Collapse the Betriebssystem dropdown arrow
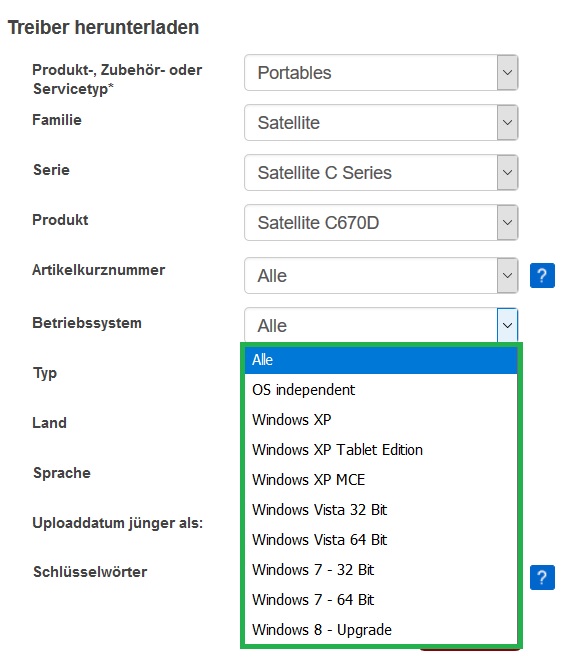The height and width of the screenshot is (661, 582). coord(507,325)
